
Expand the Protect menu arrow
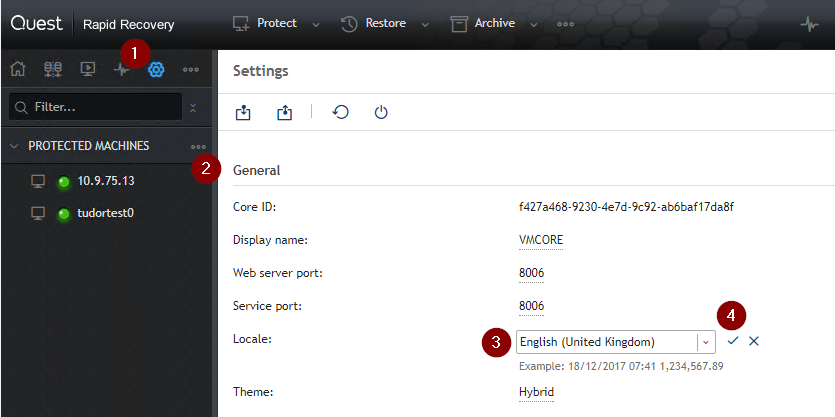point(316,24)
